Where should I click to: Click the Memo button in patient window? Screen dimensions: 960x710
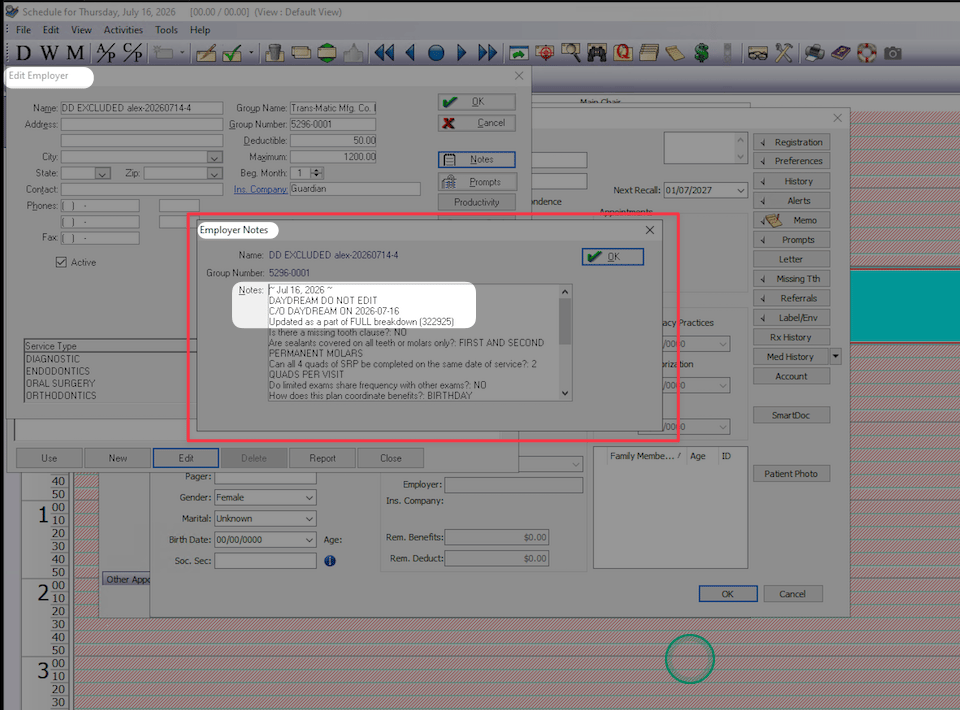click(x=792, y=220)
